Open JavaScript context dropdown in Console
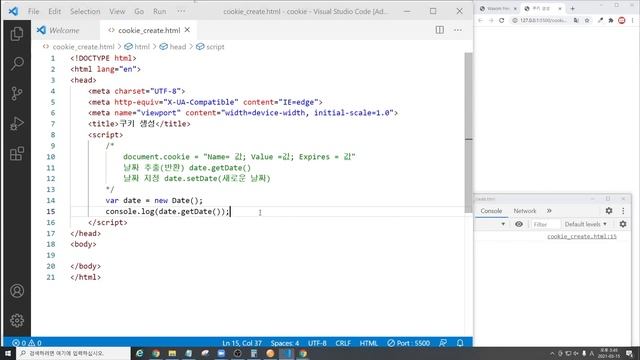Viewport: 640px width, 360px height. click(x=503, y=224)
